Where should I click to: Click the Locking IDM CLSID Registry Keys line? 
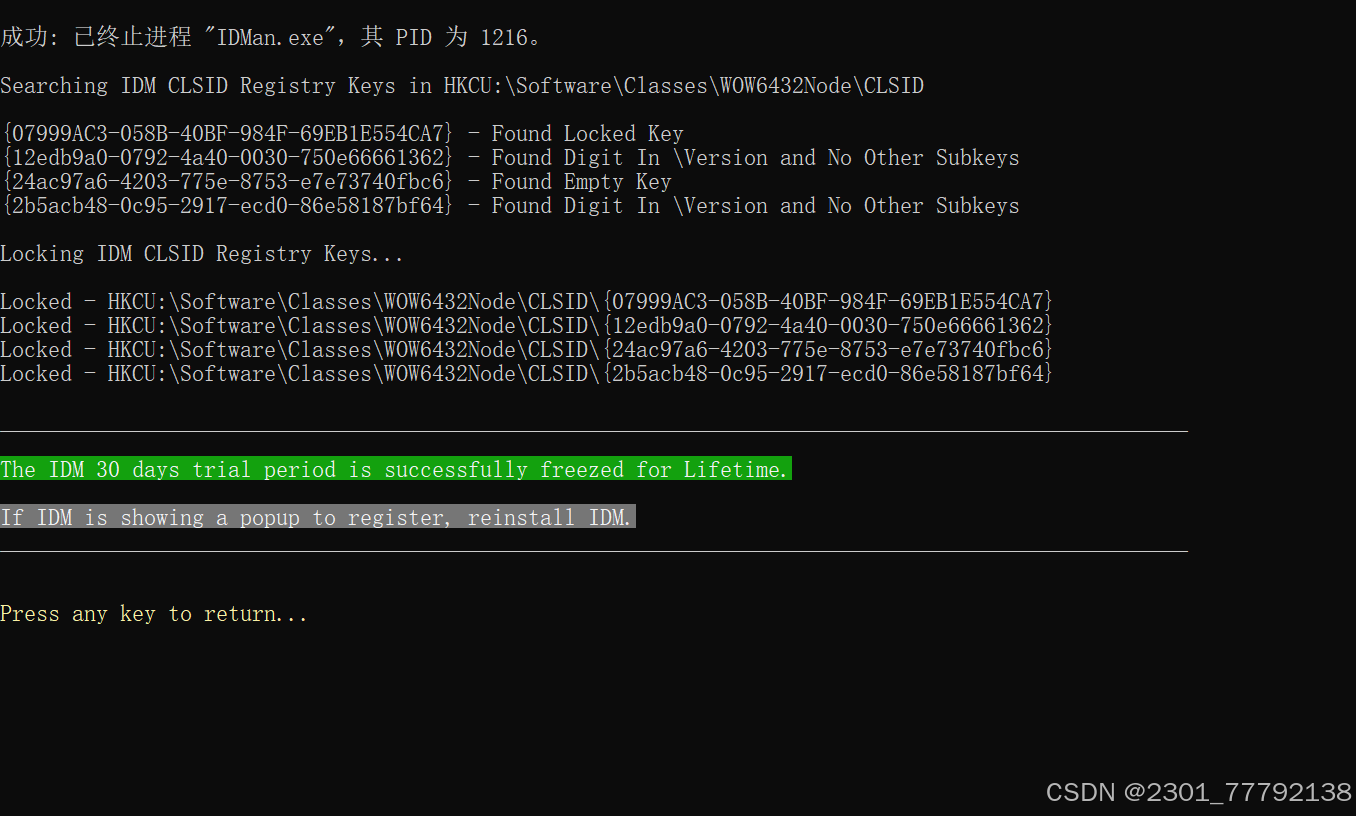(x=202, y=254)
